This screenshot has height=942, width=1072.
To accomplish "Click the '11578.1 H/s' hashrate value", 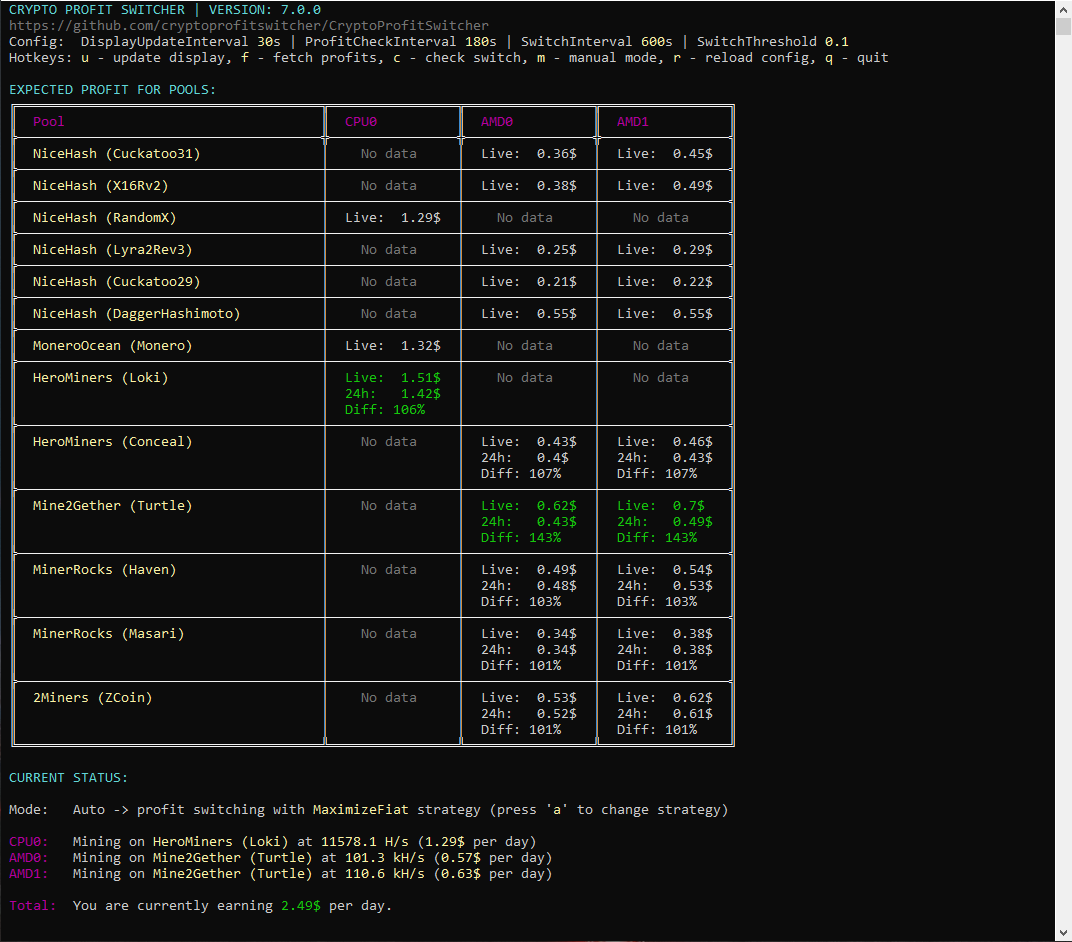I will click(365, 842).
